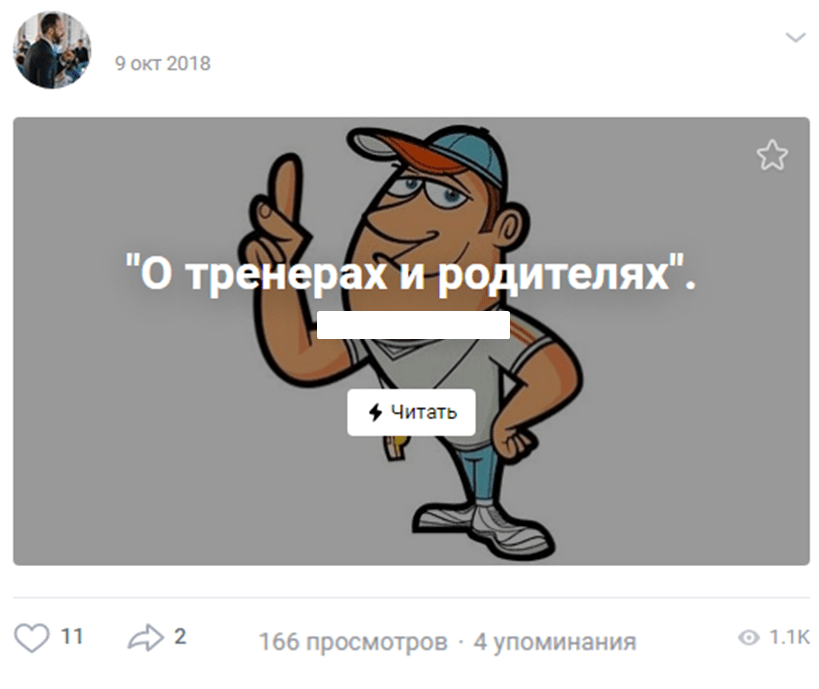The image size is (819, 689).
Task: Click the 1.1K views counter
Action: tap(789, 637)
